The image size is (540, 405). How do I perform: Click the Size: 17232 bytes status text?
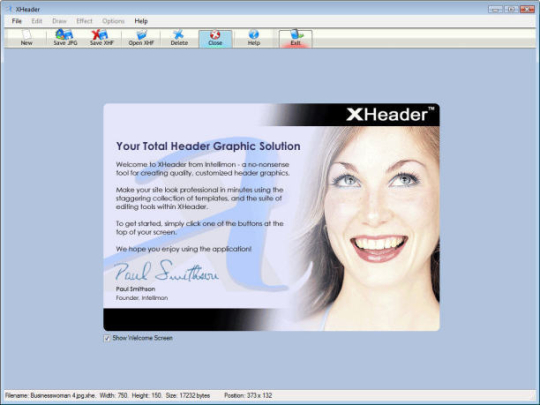[x=188, y=395]
